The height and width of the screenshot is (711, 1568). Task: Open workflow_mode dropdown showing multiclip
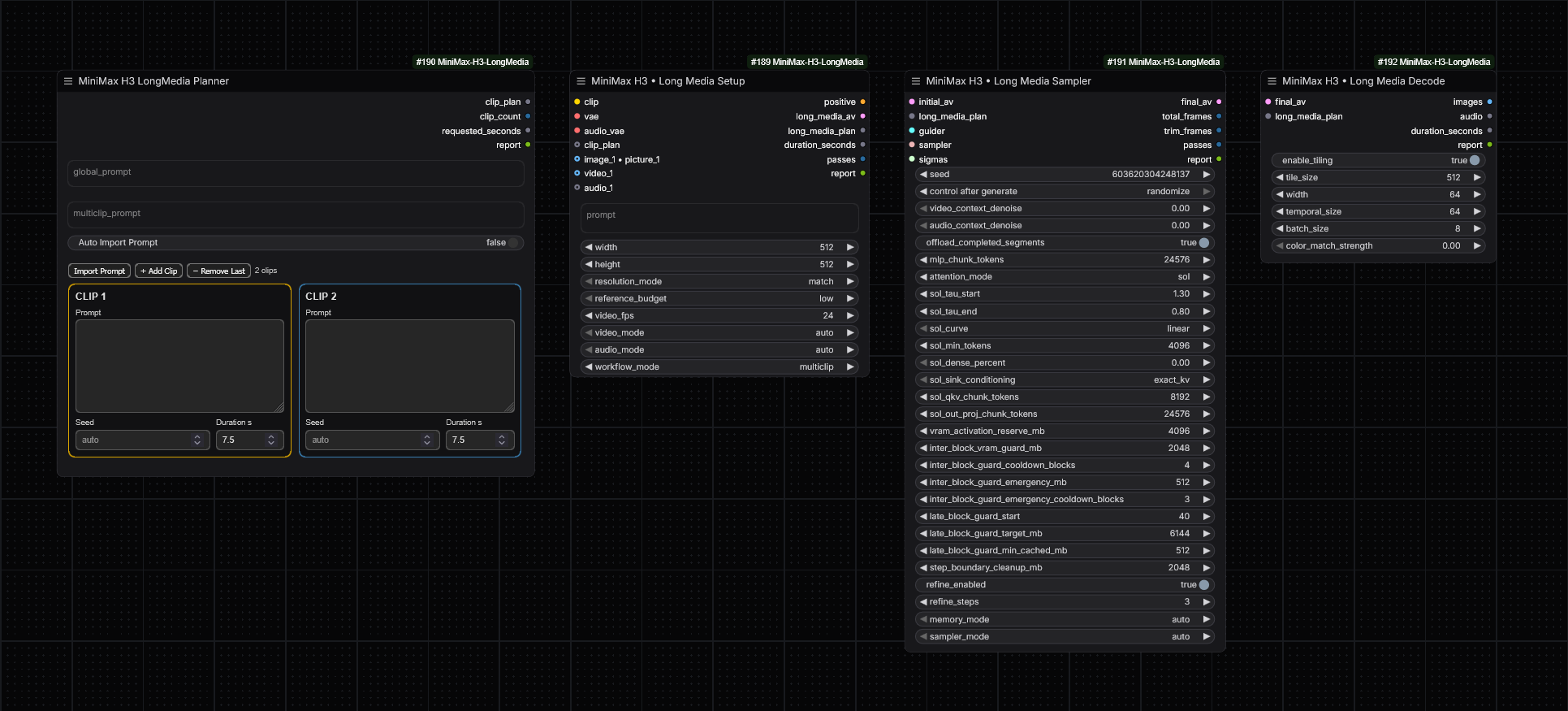point(719,366)
